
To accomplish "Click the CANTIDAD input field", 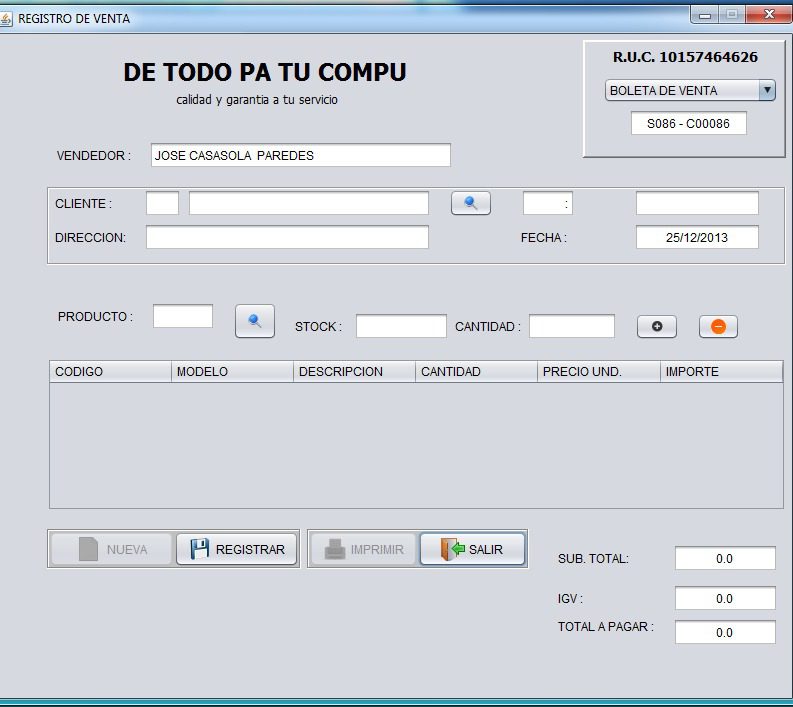I will pyautogui.click(x=572, y=326).
